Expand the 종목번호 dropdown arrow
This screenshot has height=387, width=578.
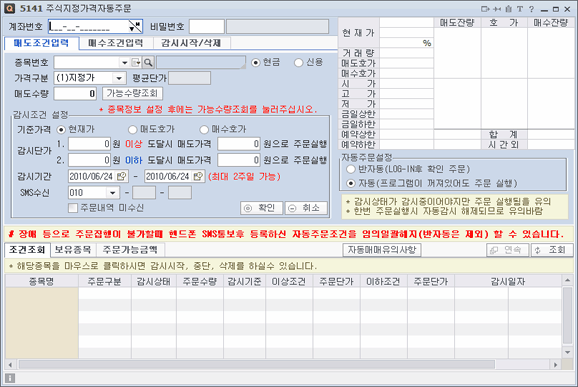click(124, 63)
